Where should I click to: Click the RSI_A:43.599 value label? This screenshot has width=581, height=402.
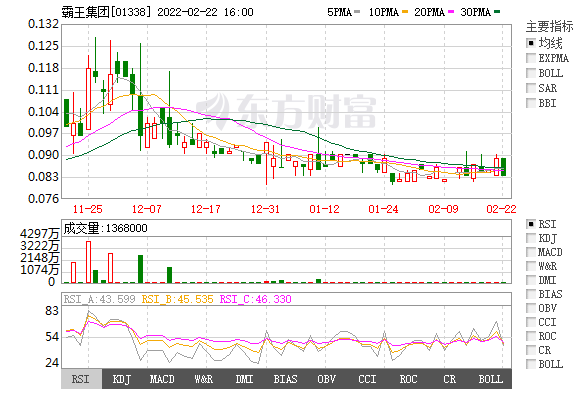tap(99, 299)
